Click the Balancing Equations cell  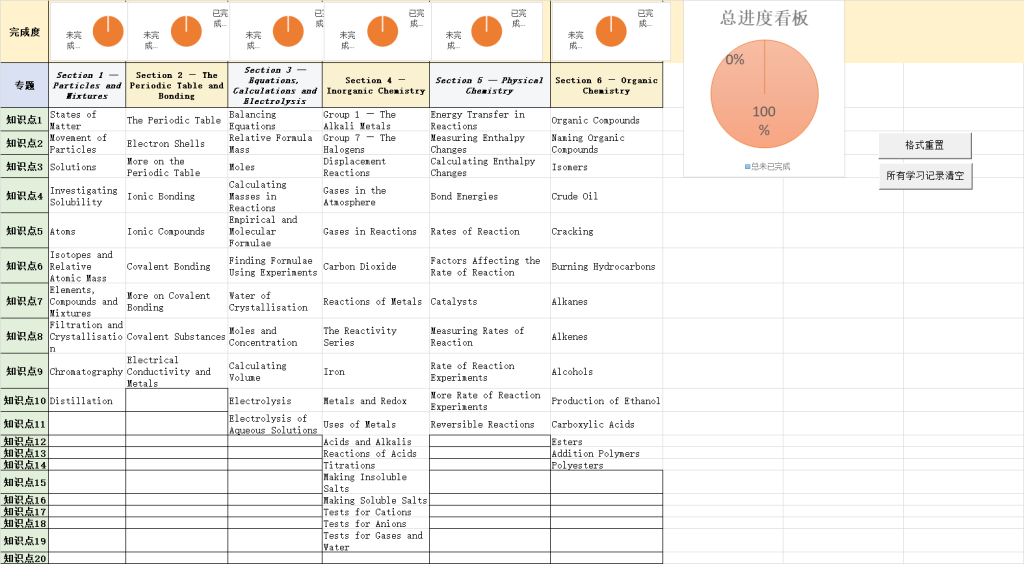275,120
